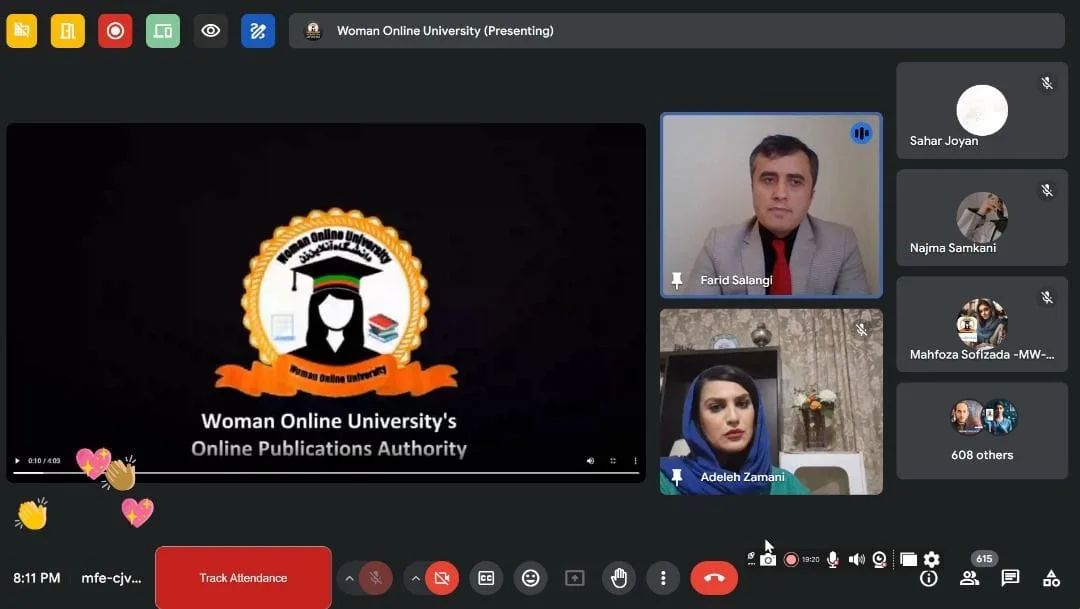Unmute the microphone
This screenshot has height=609, width=1080.
[374, 578]
